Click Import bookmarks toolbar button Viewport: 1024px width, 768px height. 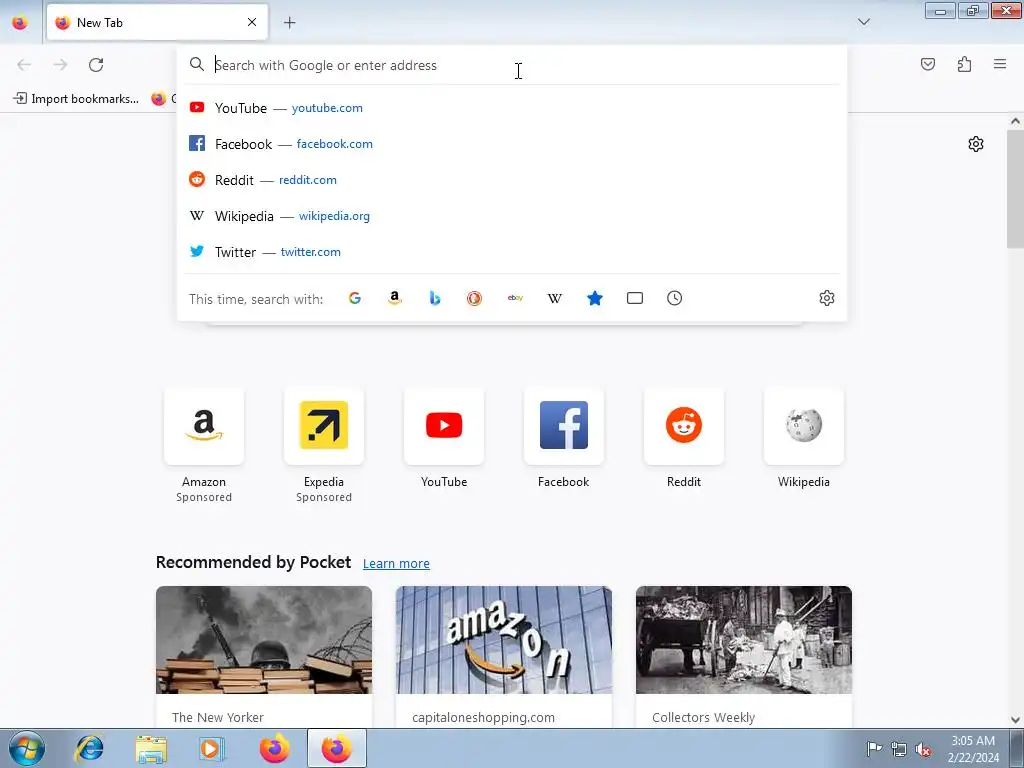pyautogui.click(x=76, y=99)
